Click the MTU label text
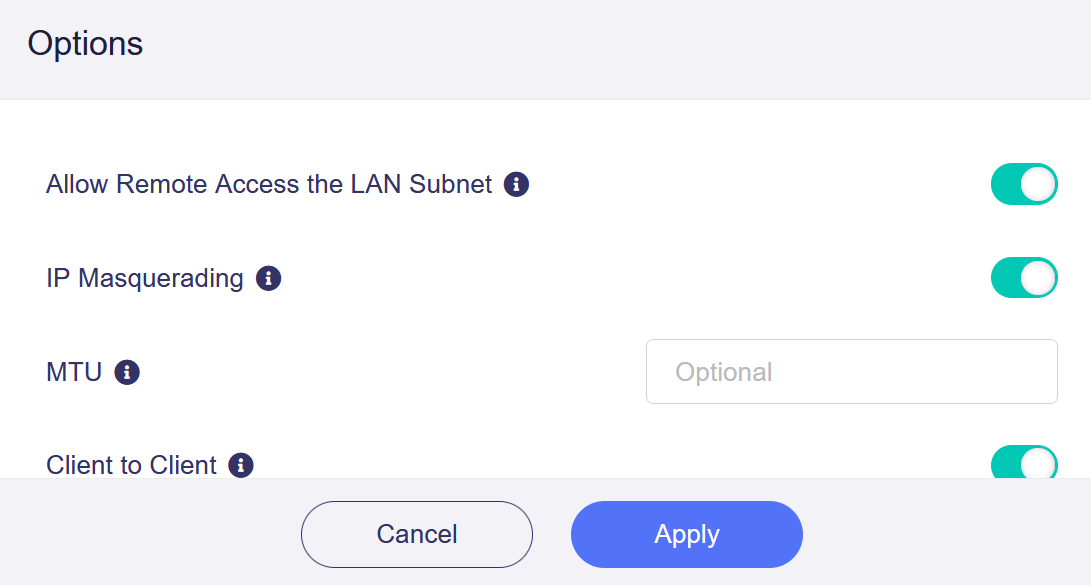Screen dimensions: 1091x585 point(74,372)
